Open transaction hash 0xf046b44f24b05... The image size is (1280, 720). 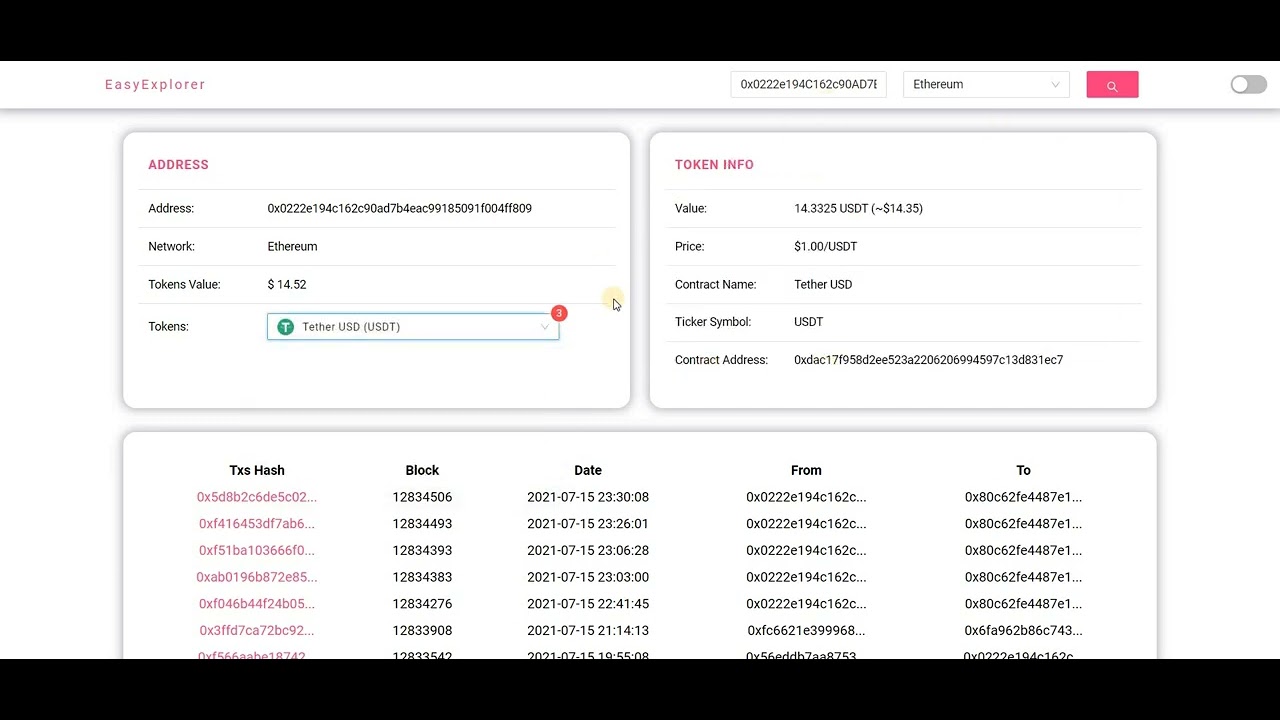[257, 604]
